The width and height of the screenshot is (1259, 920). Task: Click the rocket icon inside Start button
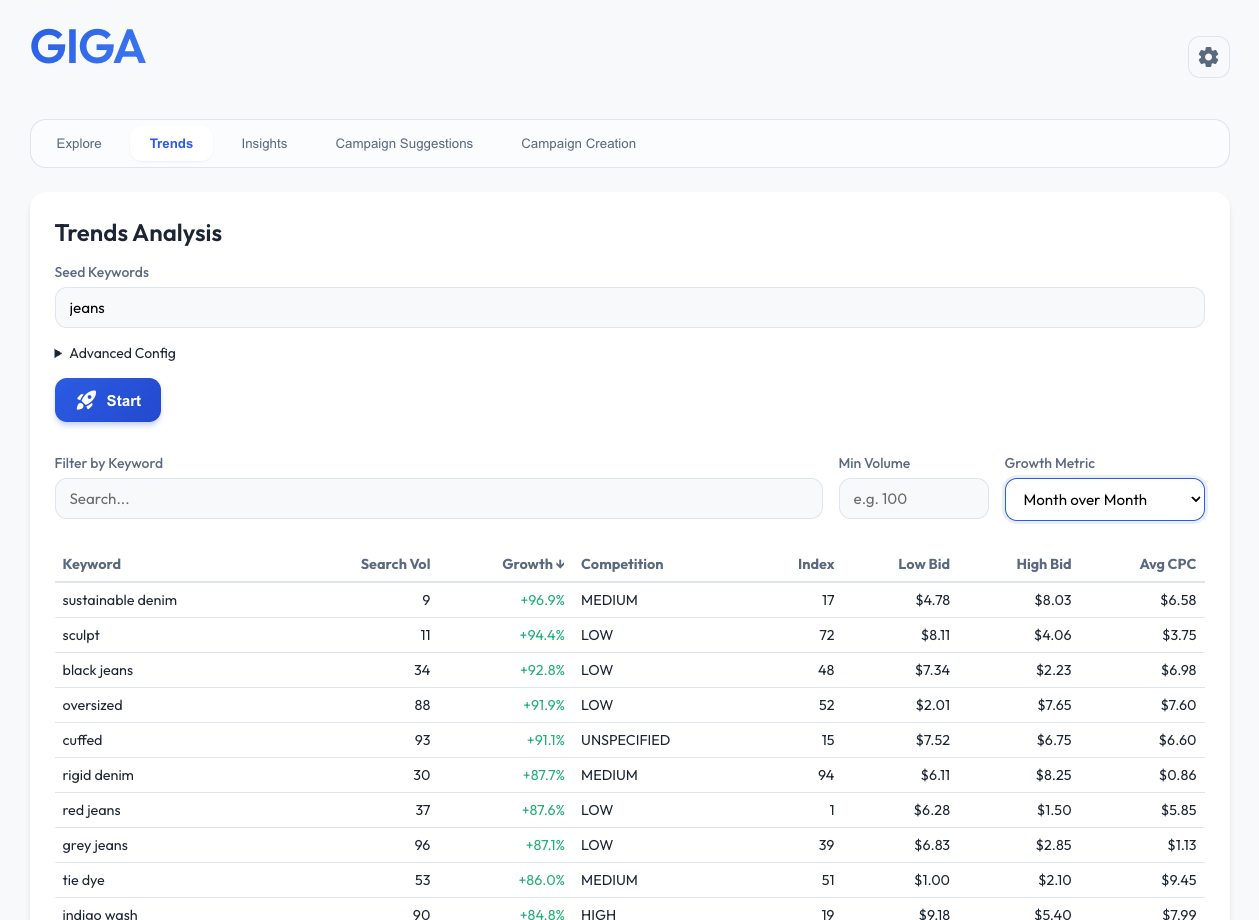point(85,400)
